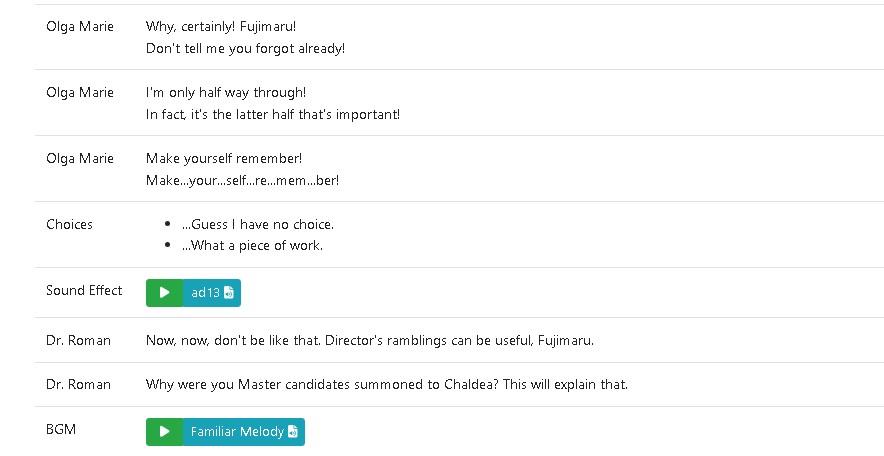This screenshot has width=884, height=456.
Task: Click the audio file icon beside Familiar Melody
Action: [x=293, y=432]
